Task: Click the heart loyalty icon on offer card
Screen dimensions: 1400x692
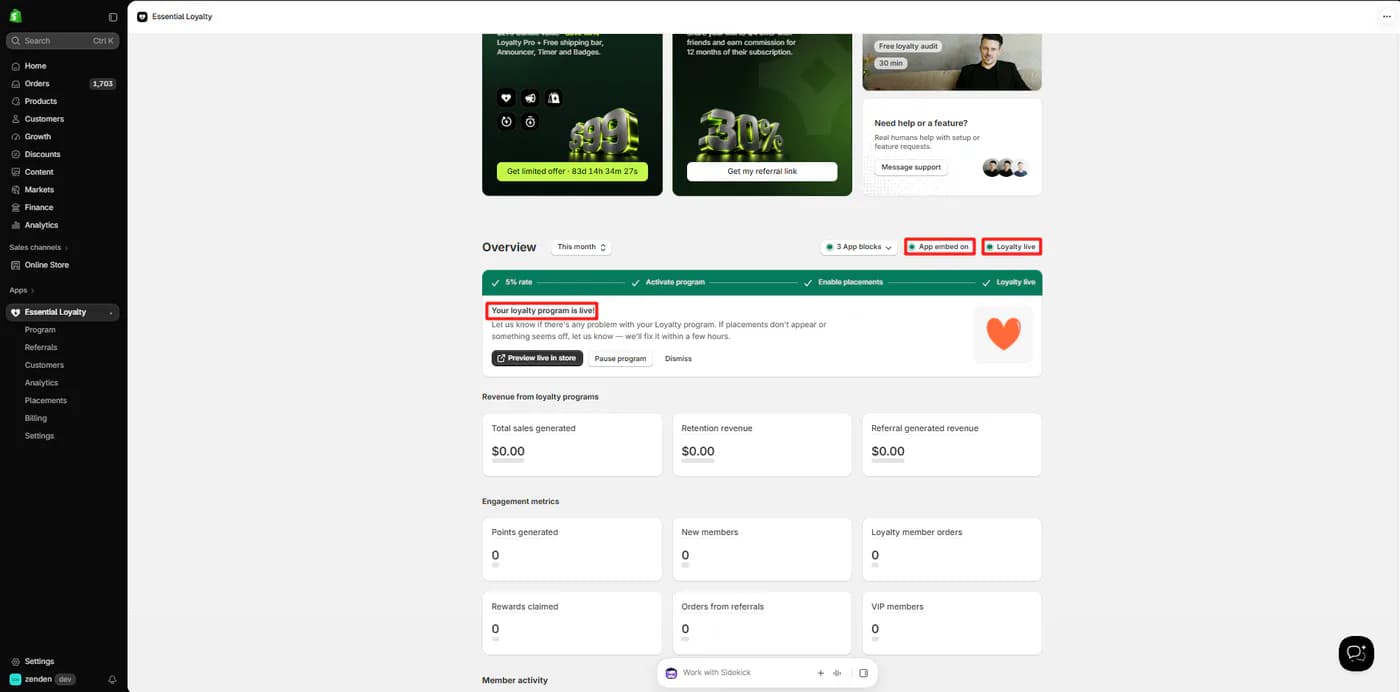Action: click(x=506, y=98)
